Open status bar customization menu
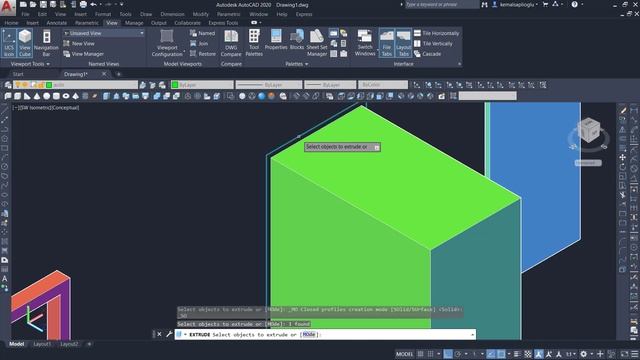The width and height of the screenshot is (640, 360). [x=635, y=354]
